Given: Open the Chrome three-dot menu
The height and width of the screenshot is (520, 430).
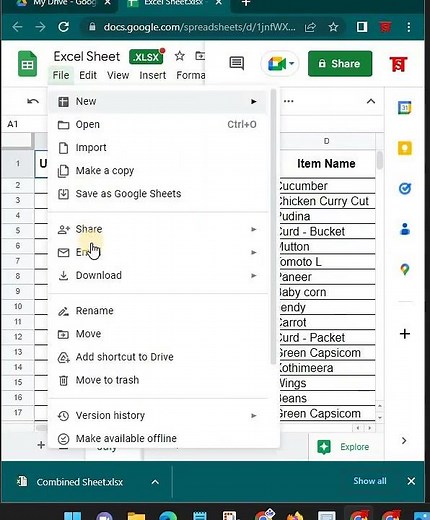Looking at the screenshot, I should pos(409,27).
